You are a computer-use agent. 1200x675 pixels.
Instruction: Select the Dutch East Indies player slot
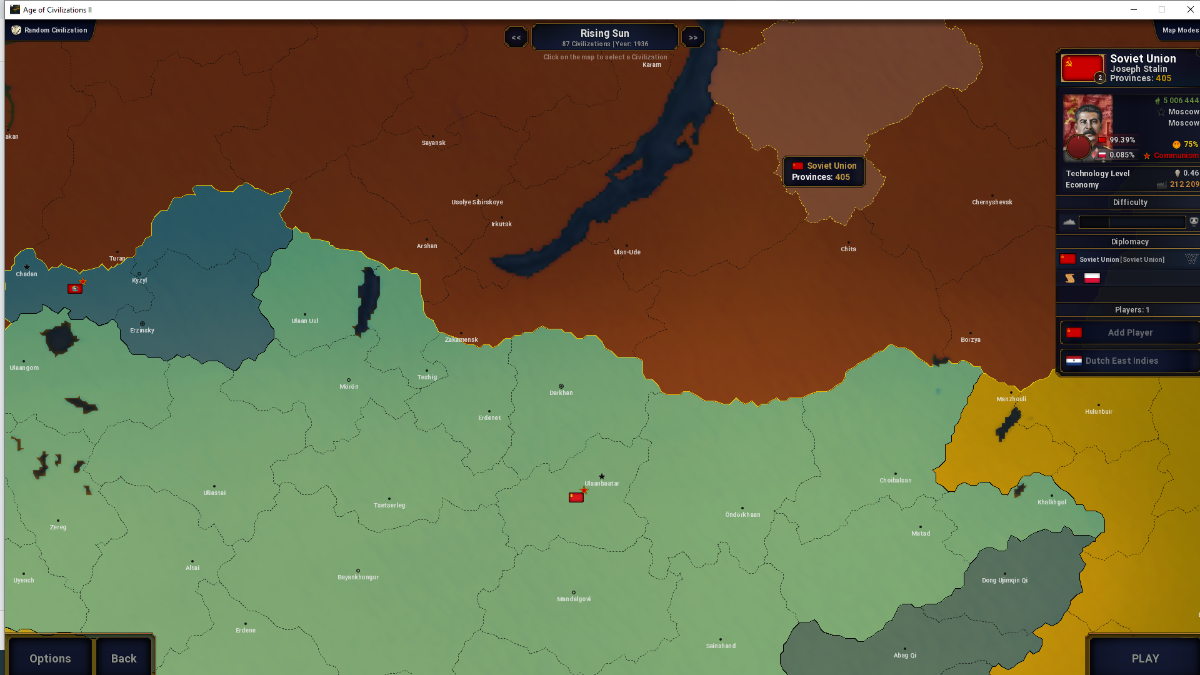tap(1130, 361)
